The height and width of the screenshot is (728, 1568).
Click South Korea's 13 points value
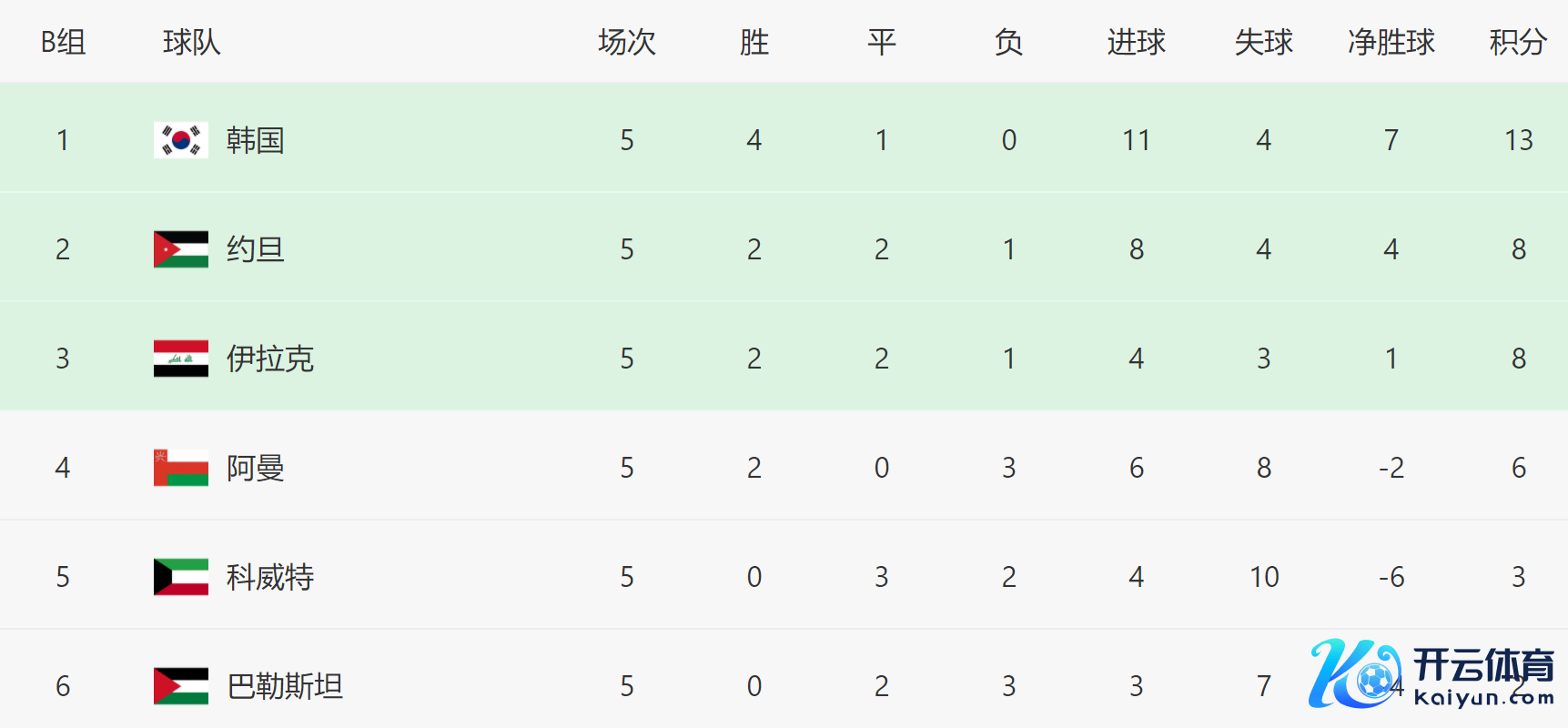[x=1518, y=140]
